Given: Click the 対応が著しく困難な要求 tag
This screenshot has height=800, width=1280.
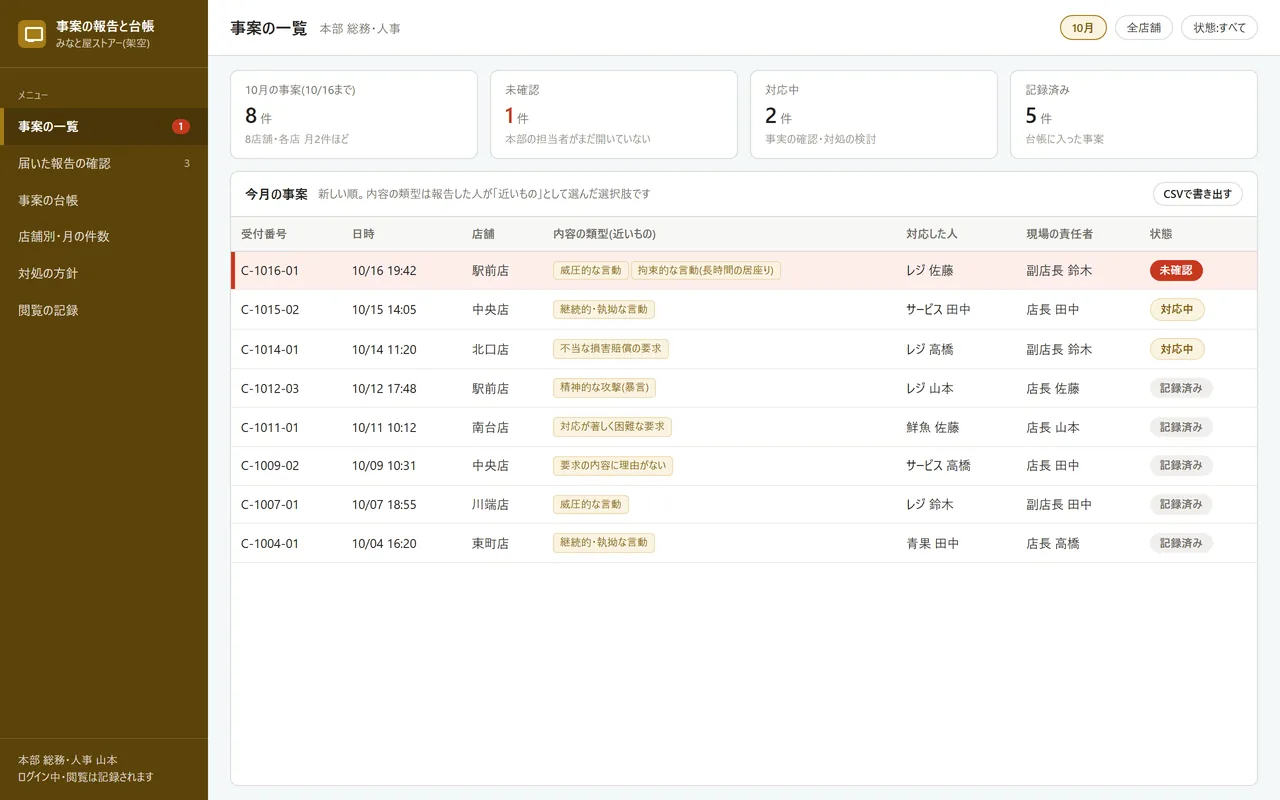Looking at the screenshot, I should 612,427.
